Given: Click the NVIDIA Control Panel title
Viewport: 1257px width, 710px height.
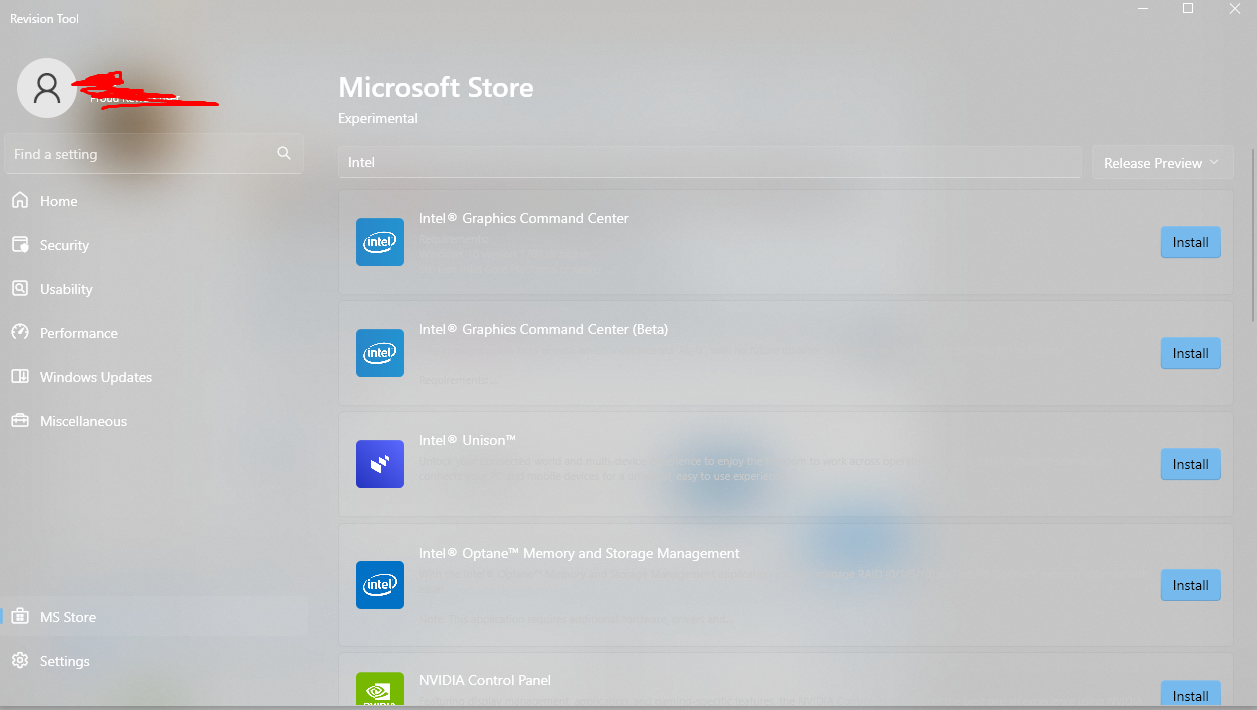Looking at the screenshot, I should [485, 680].
